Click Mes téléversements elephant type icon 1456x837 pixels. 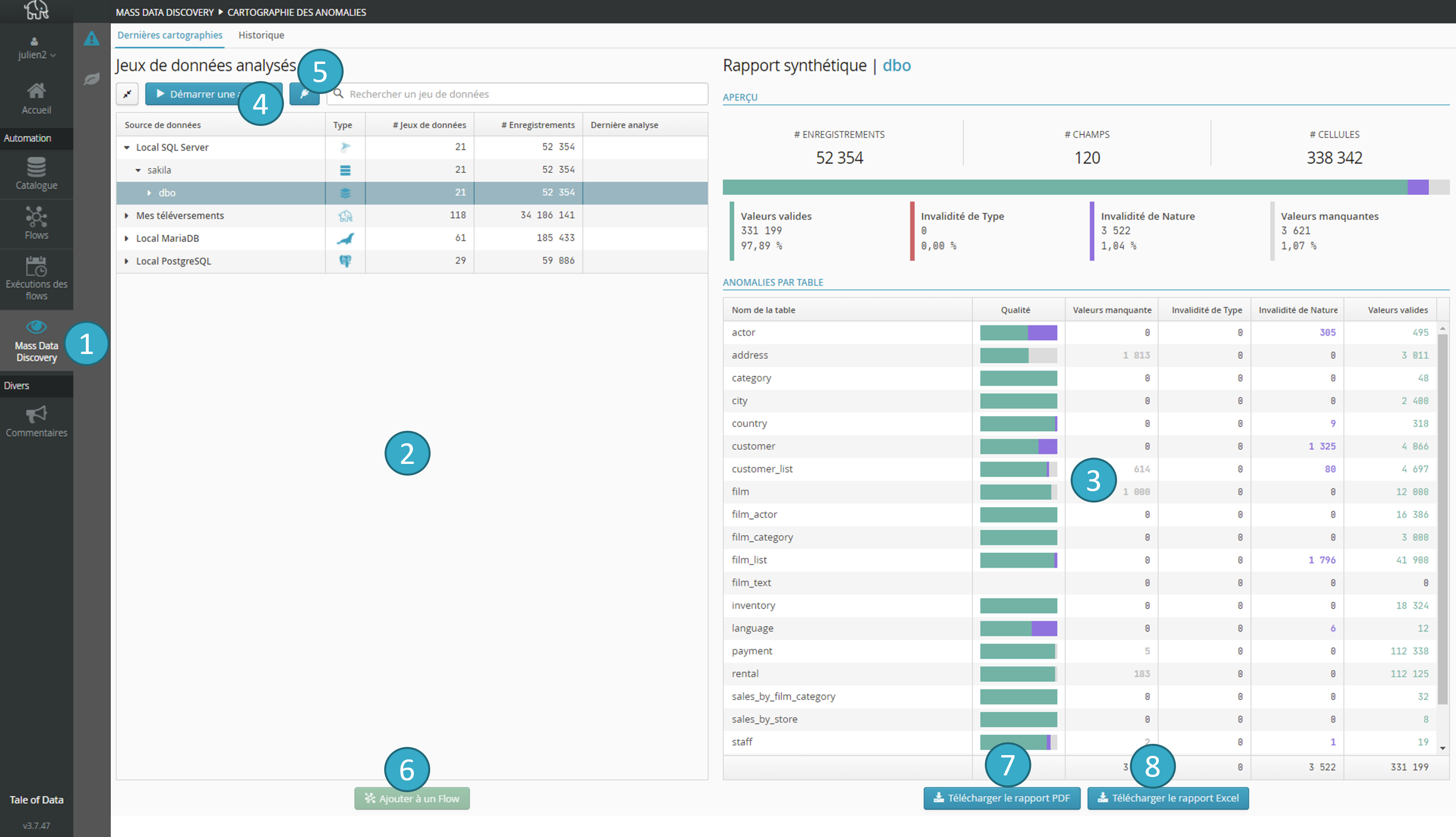coord(345,216)
